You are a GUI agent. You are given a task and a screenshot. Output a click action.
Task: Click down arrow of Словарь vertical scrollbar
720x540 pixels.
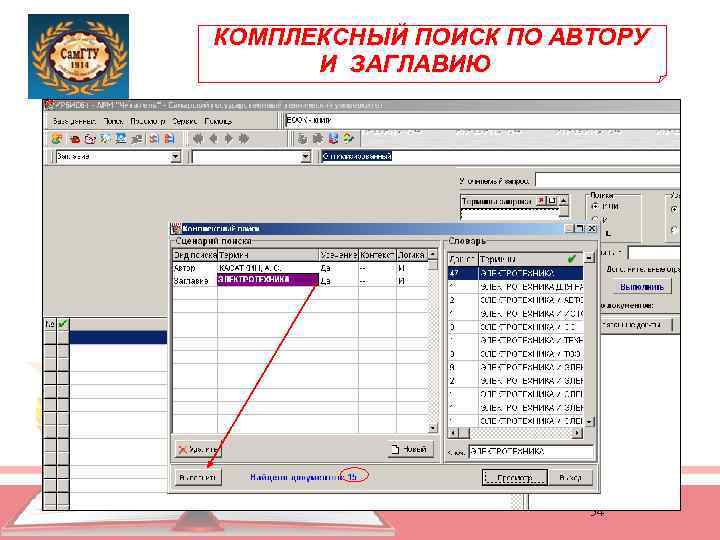[x=589, y=421]
